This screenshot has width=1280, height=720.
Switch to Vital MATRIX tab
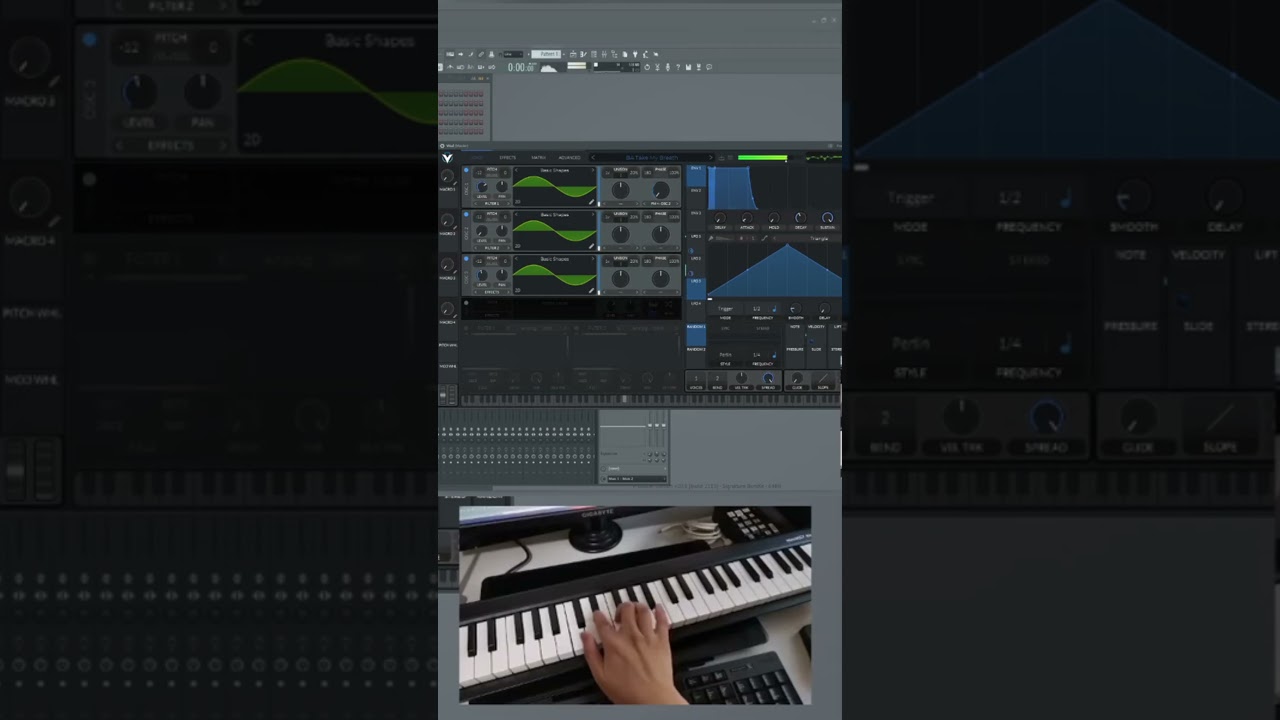tap(538, 158)
